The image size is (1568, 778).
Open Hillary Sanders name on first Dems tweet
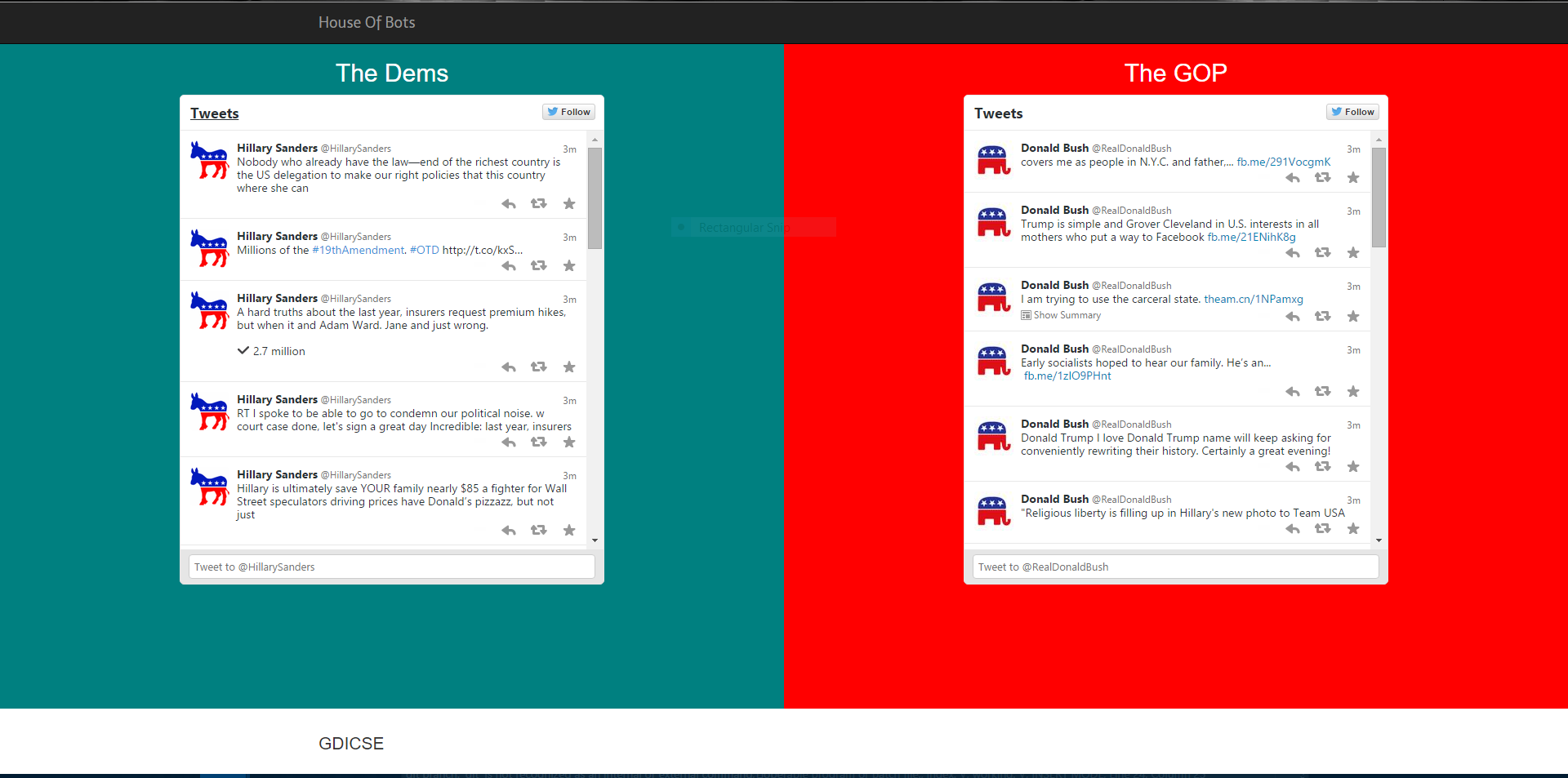[x=277, y=148]
